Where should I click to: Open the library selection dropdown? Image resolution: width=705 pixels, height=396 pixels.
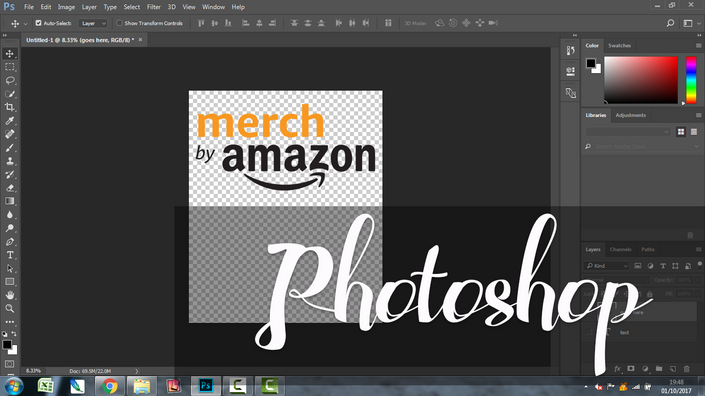[x=628, y=132]
